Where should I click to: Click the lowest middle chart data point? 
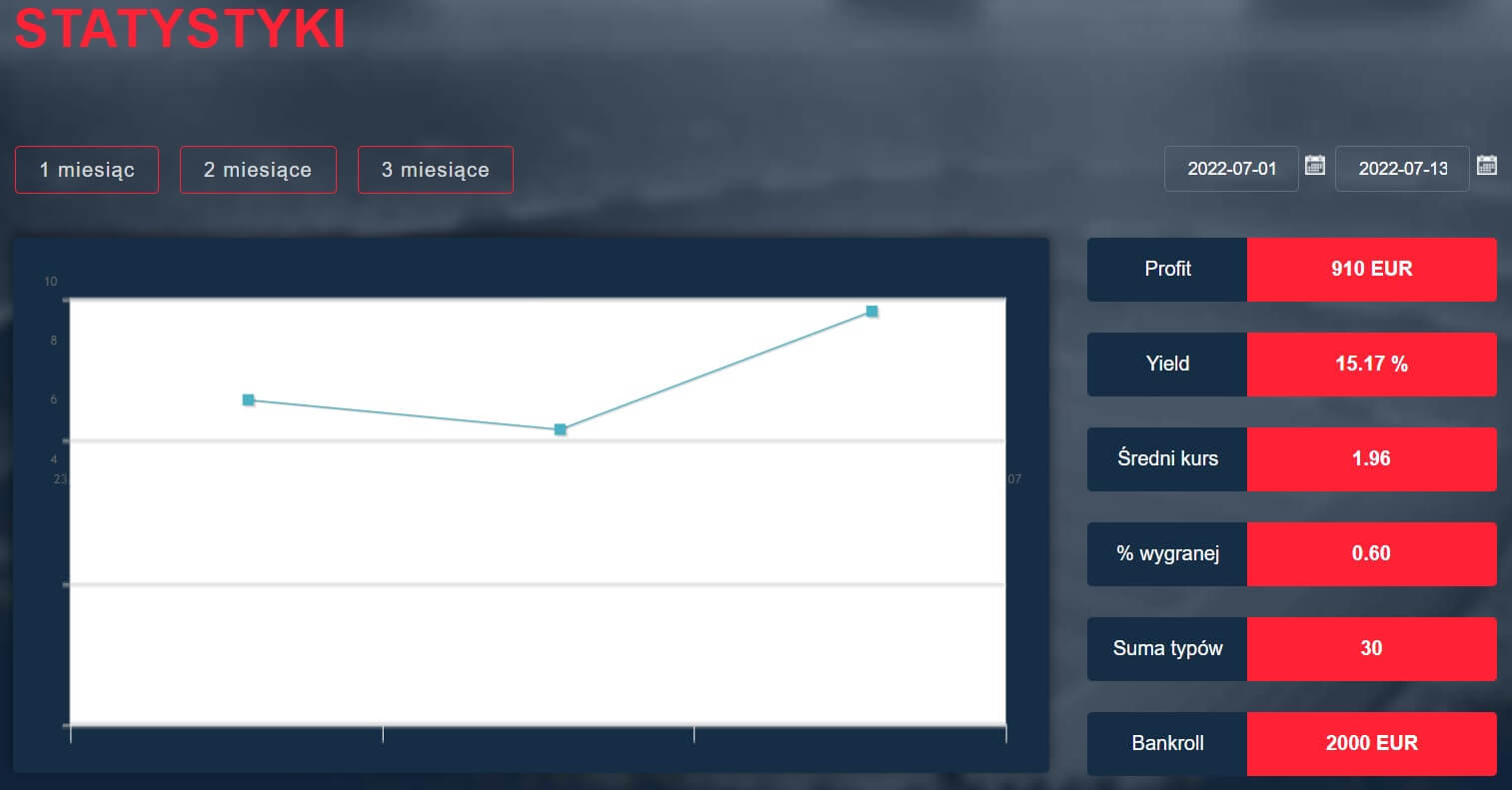tap(561, 429)
